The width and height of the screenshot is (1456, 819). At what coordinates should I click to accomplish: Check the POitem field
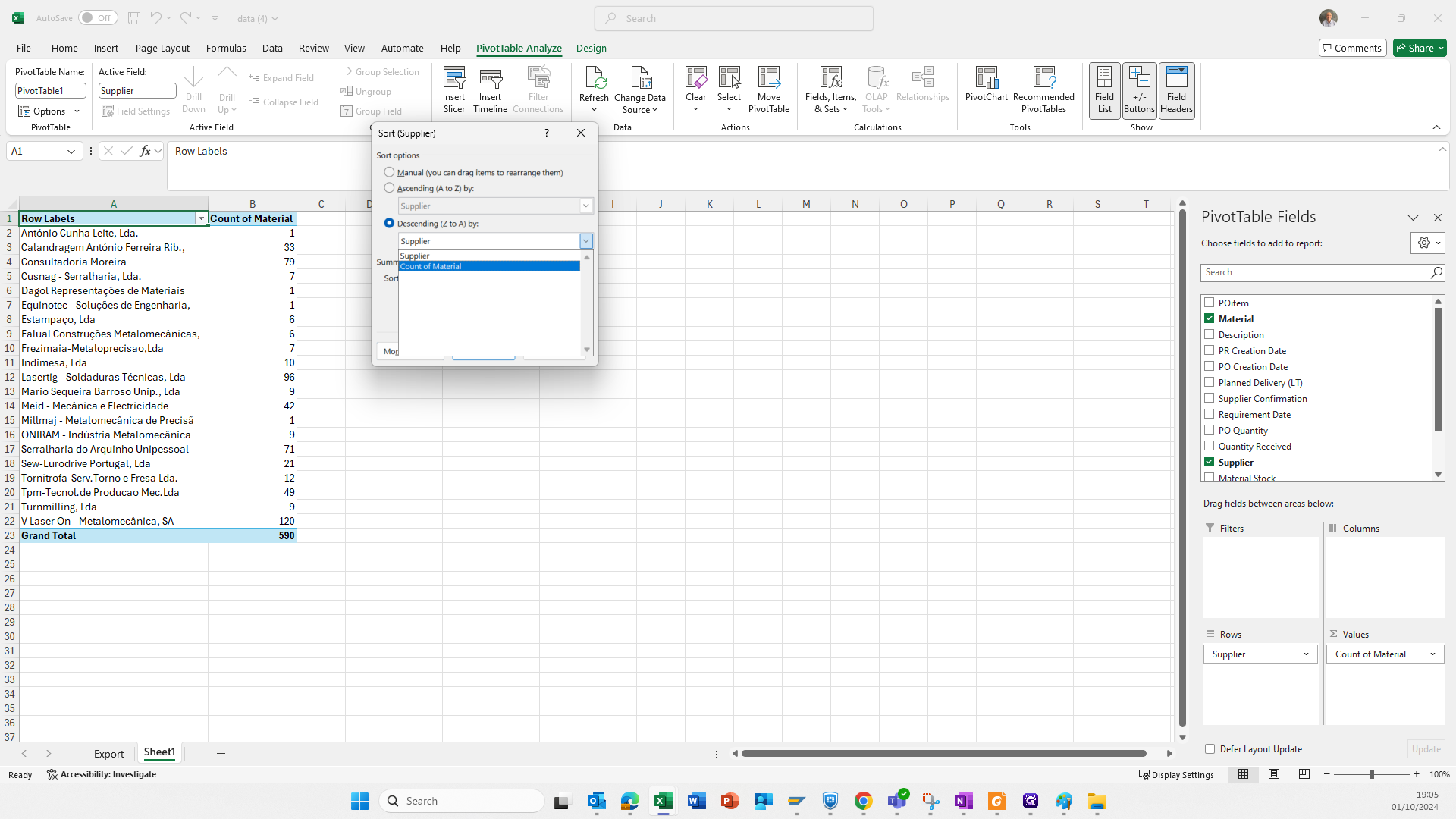click(1209, 303)
